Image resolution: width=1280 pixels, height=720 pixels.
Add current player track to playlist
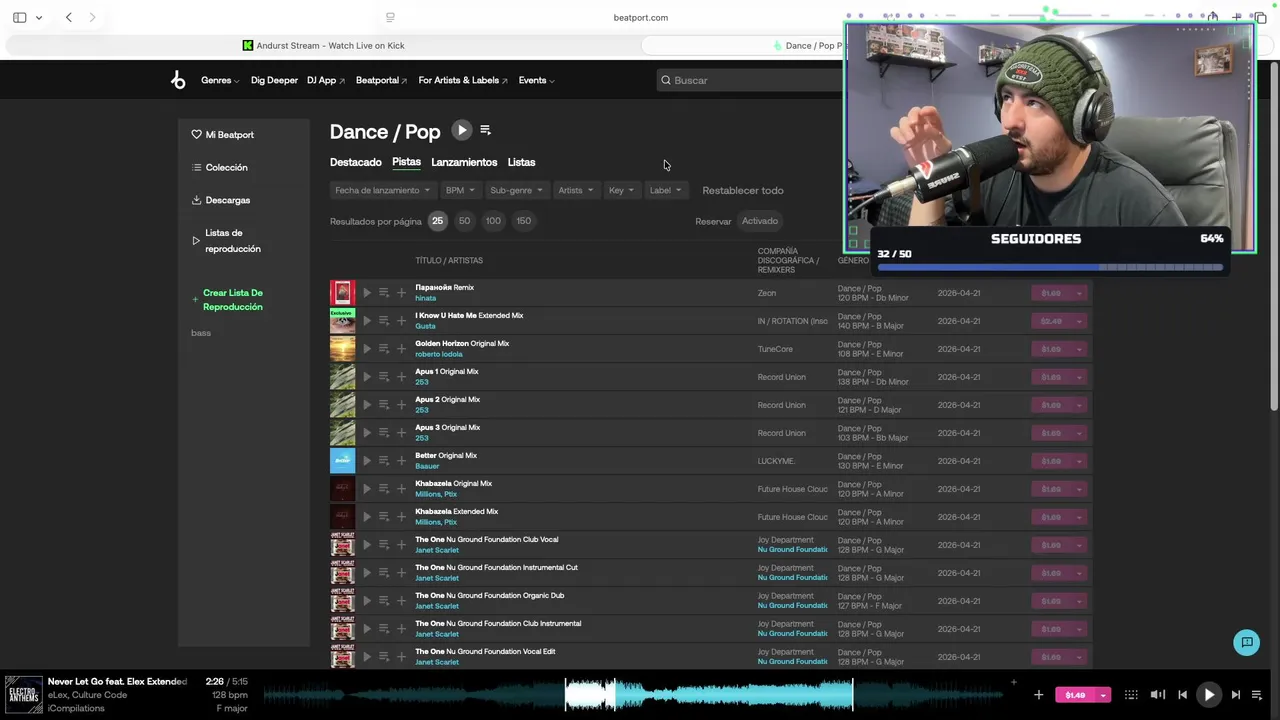point(1038,695)
